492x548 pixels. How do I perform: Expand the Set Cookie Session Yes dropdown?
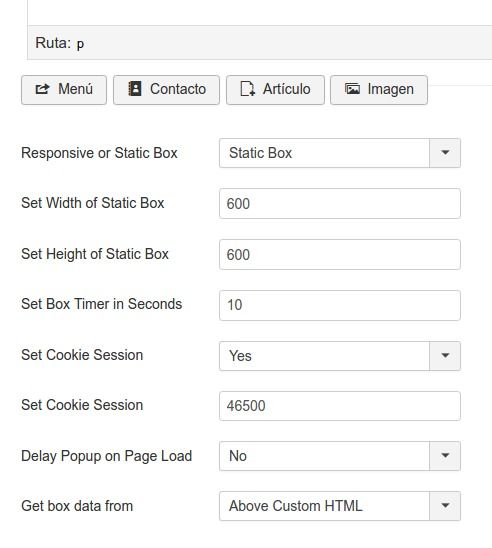340,356
